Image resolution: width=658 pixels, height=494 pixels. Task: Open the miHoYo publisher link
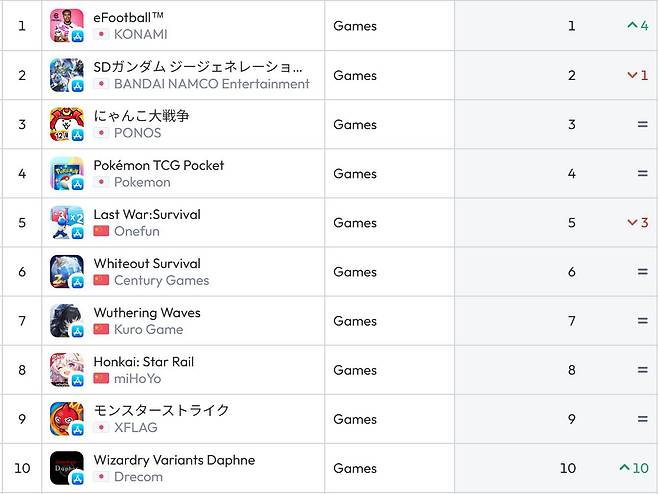[x=137, y=378]
